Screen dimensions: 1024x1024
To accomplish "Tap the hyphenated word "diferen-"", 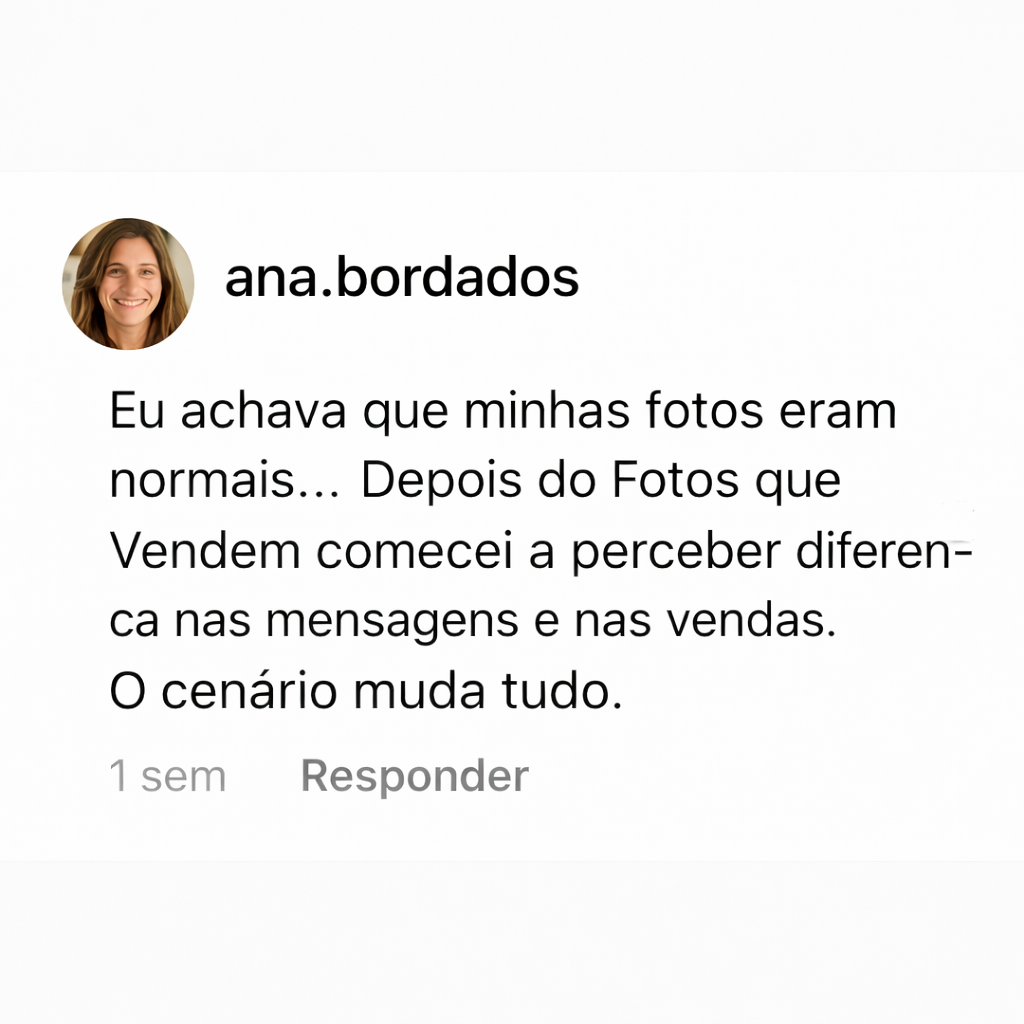I will [884, 551].
